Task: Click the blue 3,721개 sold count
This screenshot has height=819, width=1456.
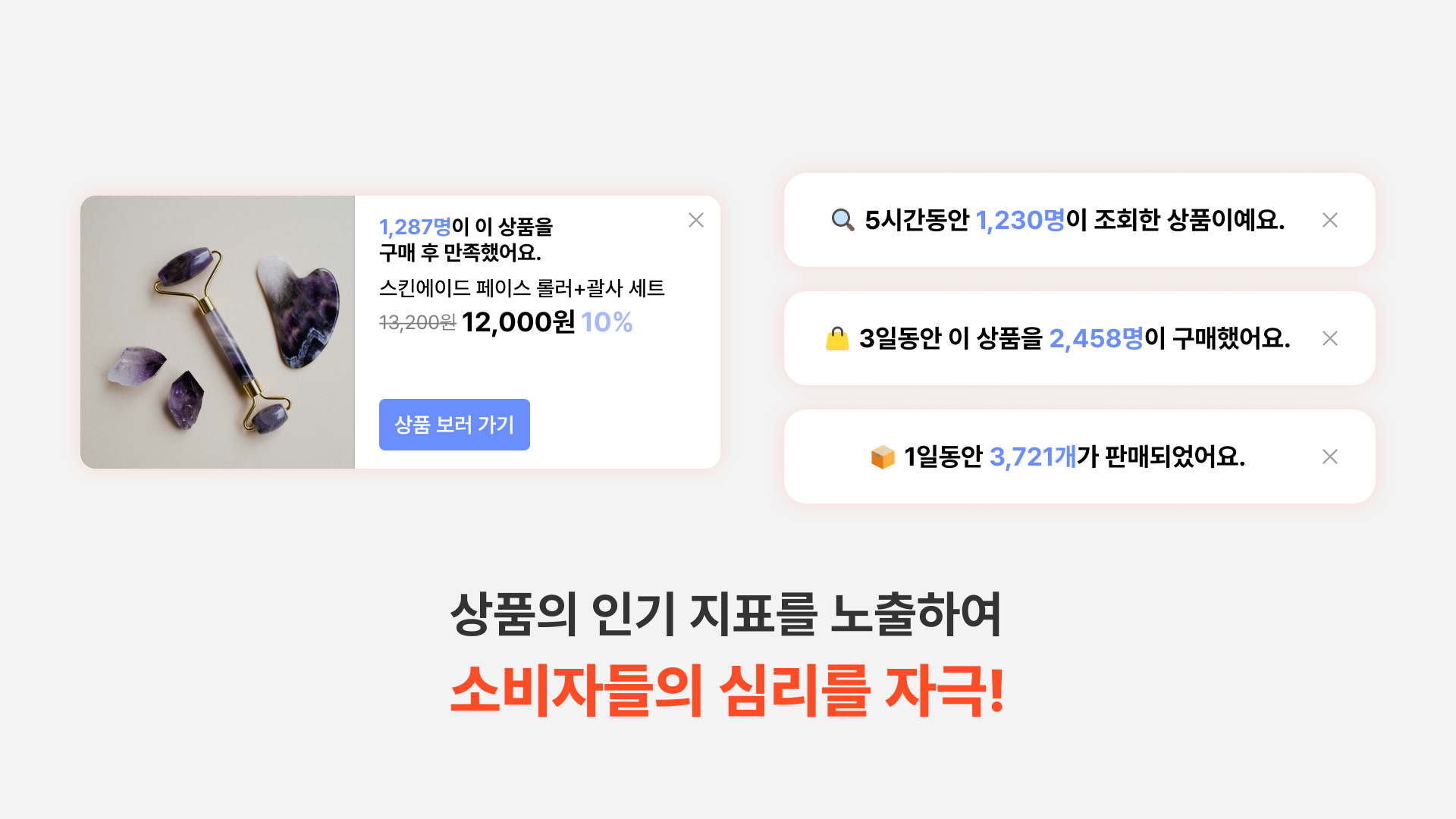Action: coord(1033,457)
